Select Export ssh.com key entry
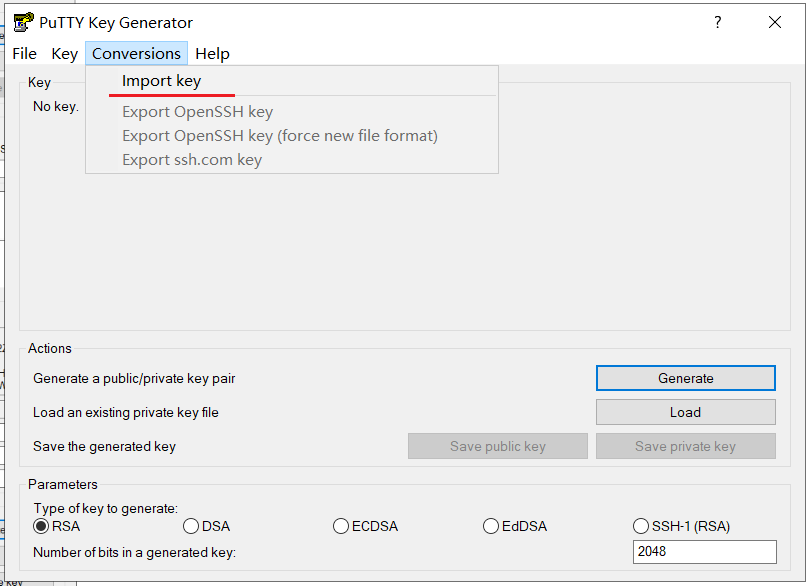 point(292,160)
